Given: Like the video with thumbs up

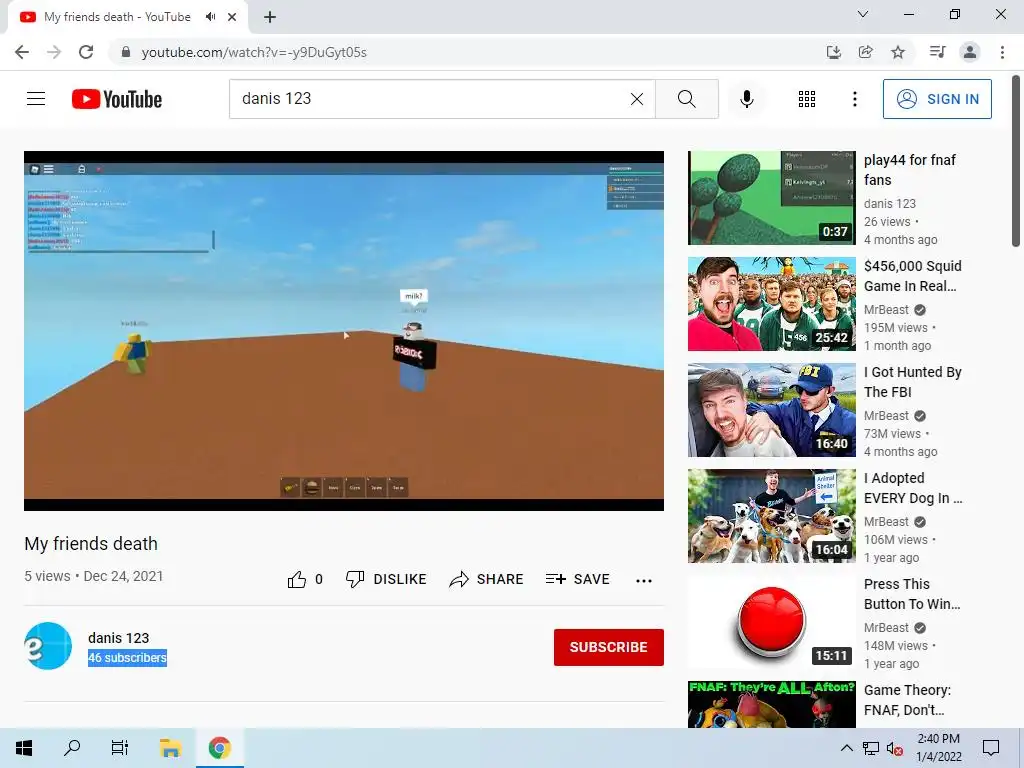Looking at the screenshot, I should click(297, 579).
